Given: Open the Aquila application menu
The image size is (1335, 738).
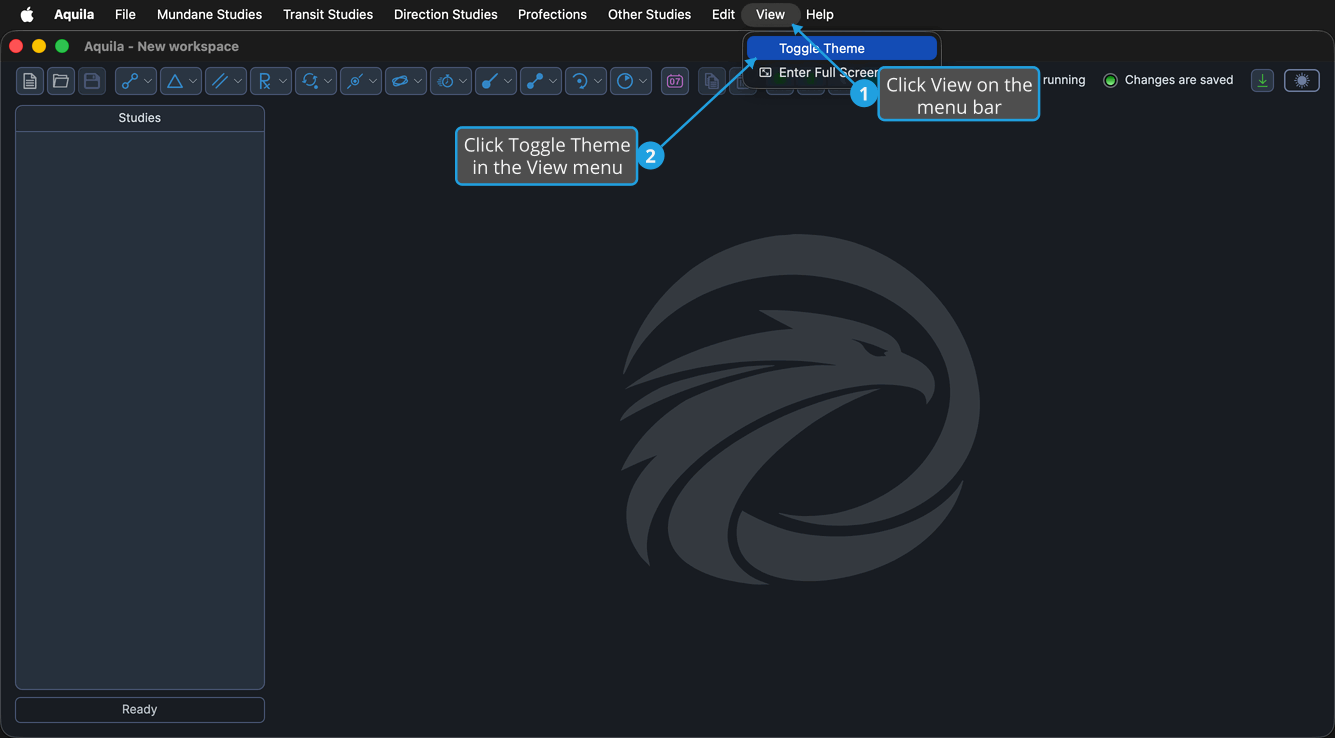Looking at the screenshot, I should [74, 14].
